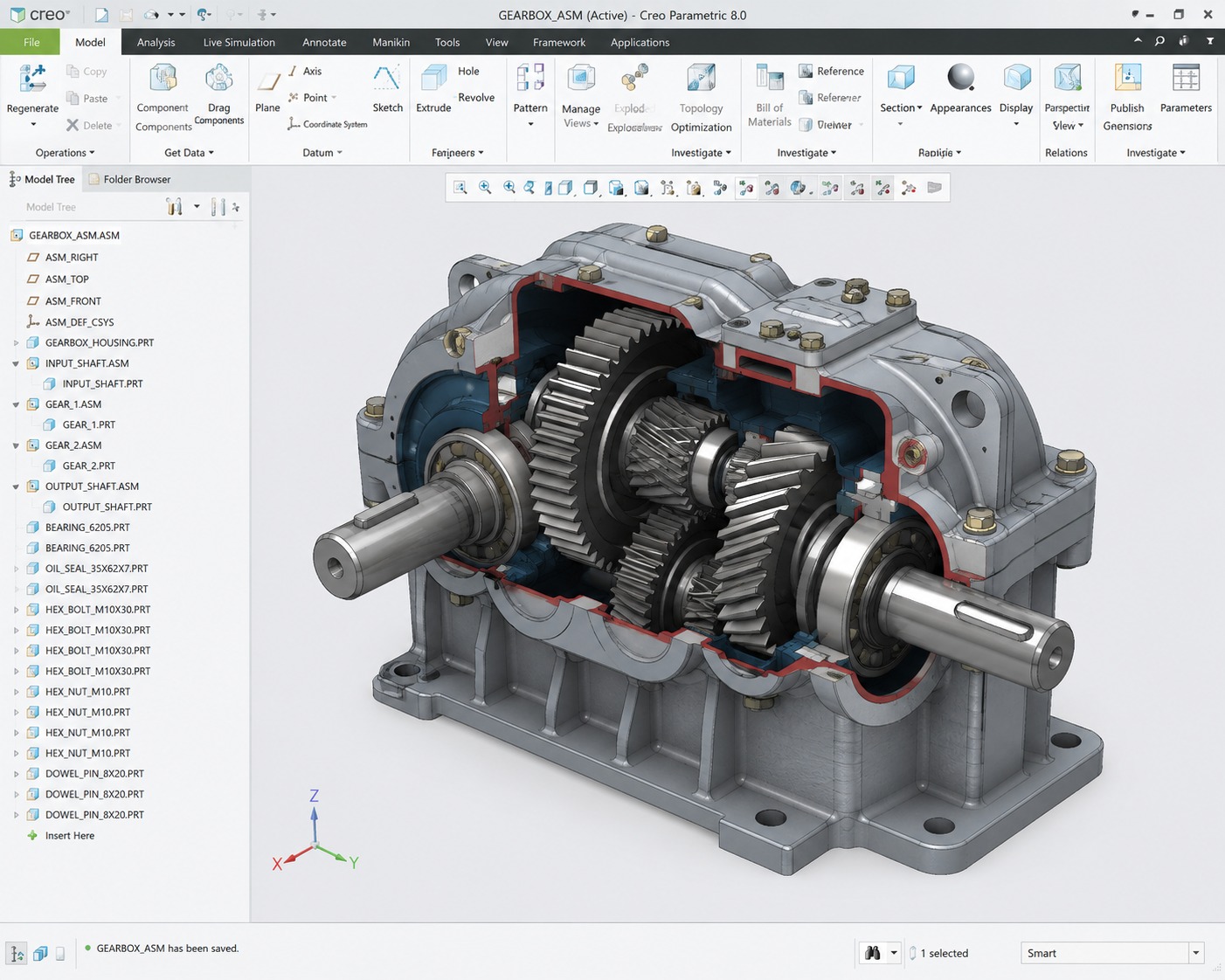Open the Operations group dropdown
Image resolution: width=1225 pixels, height=980 pixels.
(65, 152)
